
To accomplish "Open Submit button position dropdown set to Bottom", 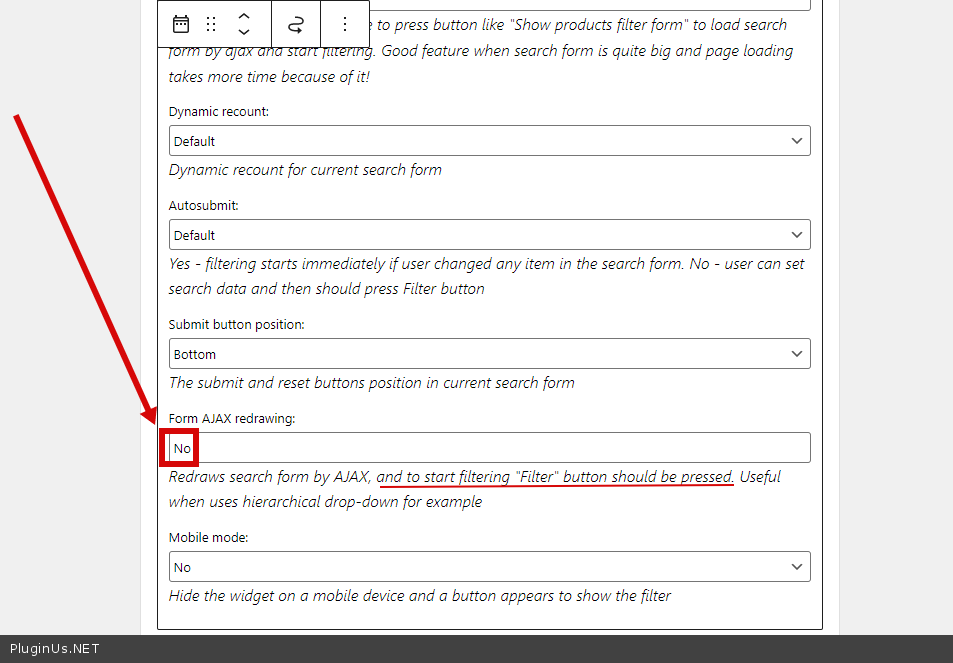I will [489, 354].
